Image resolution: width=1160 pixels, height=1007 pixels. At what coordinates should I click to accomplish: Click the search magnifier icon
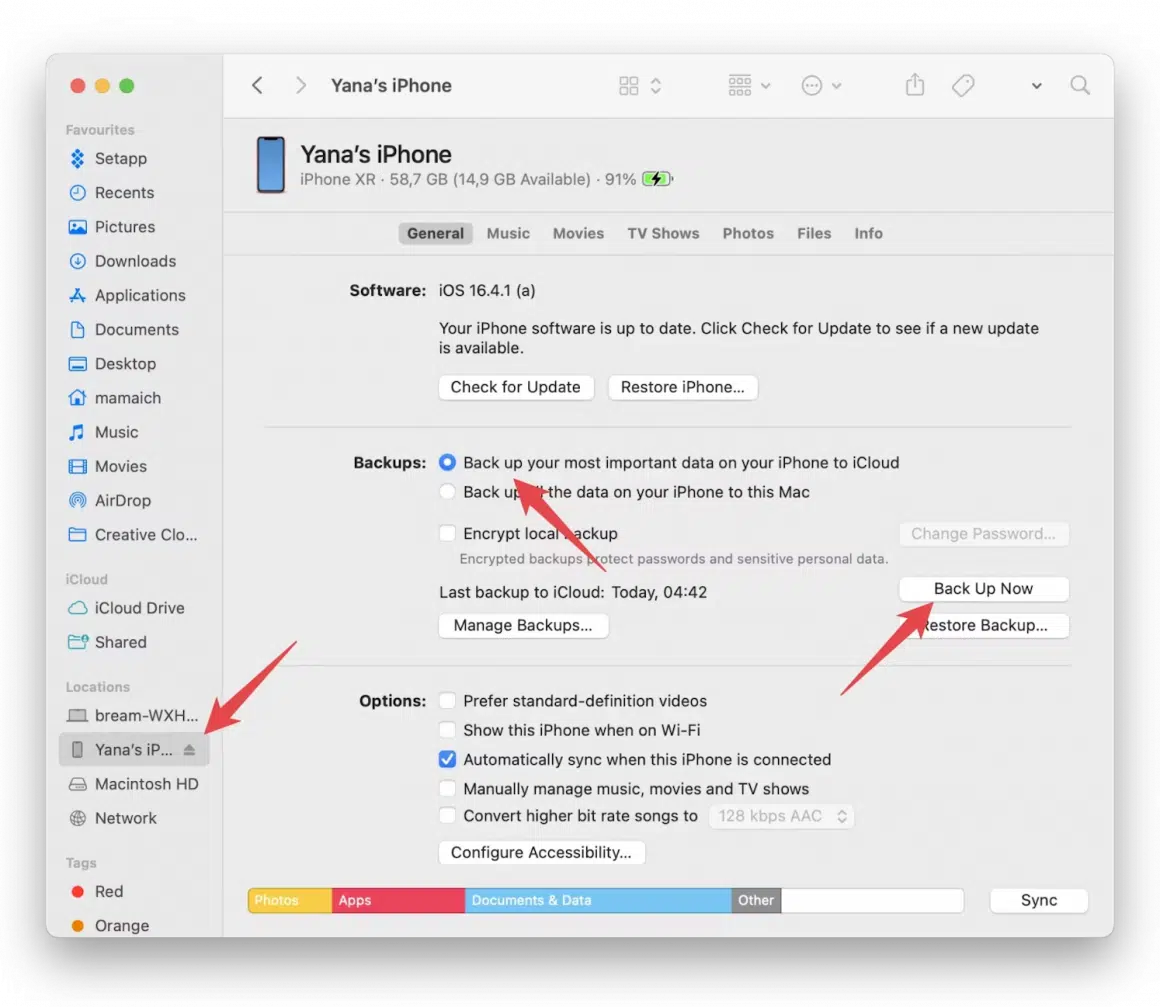point(1080,86)
